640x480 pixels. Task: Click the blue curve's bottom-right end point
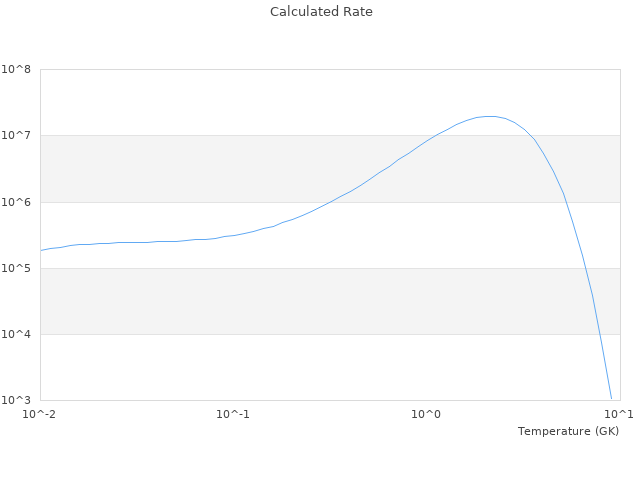pos(611,398)
